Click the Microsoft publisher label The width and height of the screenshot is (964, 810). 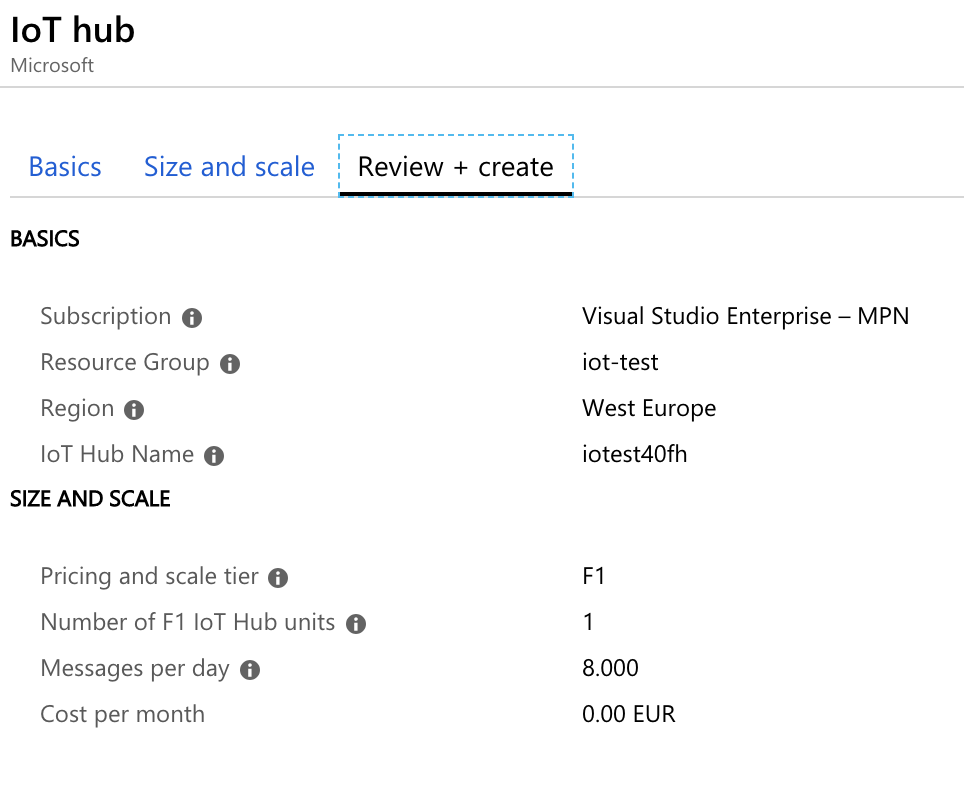point(52,65)
